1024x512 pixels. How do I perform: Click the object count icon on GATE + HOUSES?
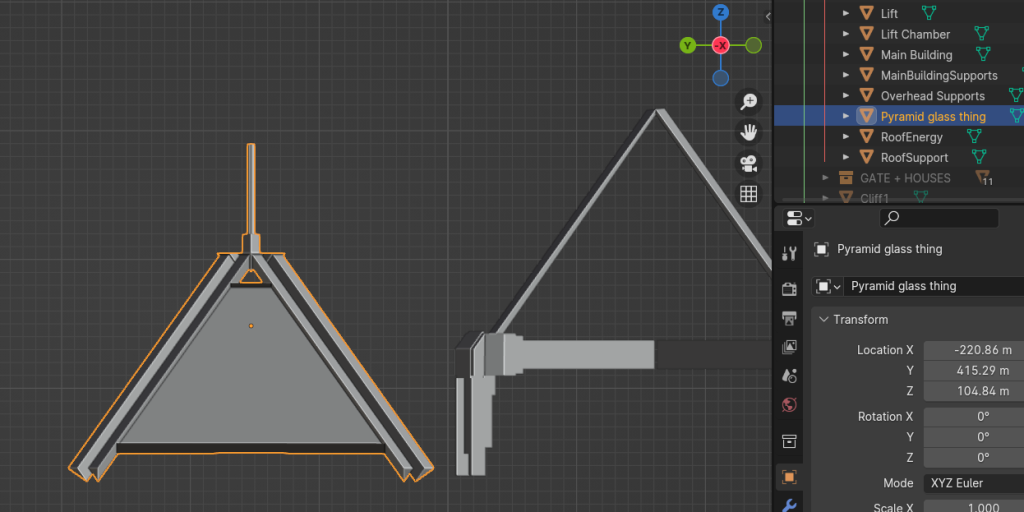pyautogui.click(x=984, y=177)
